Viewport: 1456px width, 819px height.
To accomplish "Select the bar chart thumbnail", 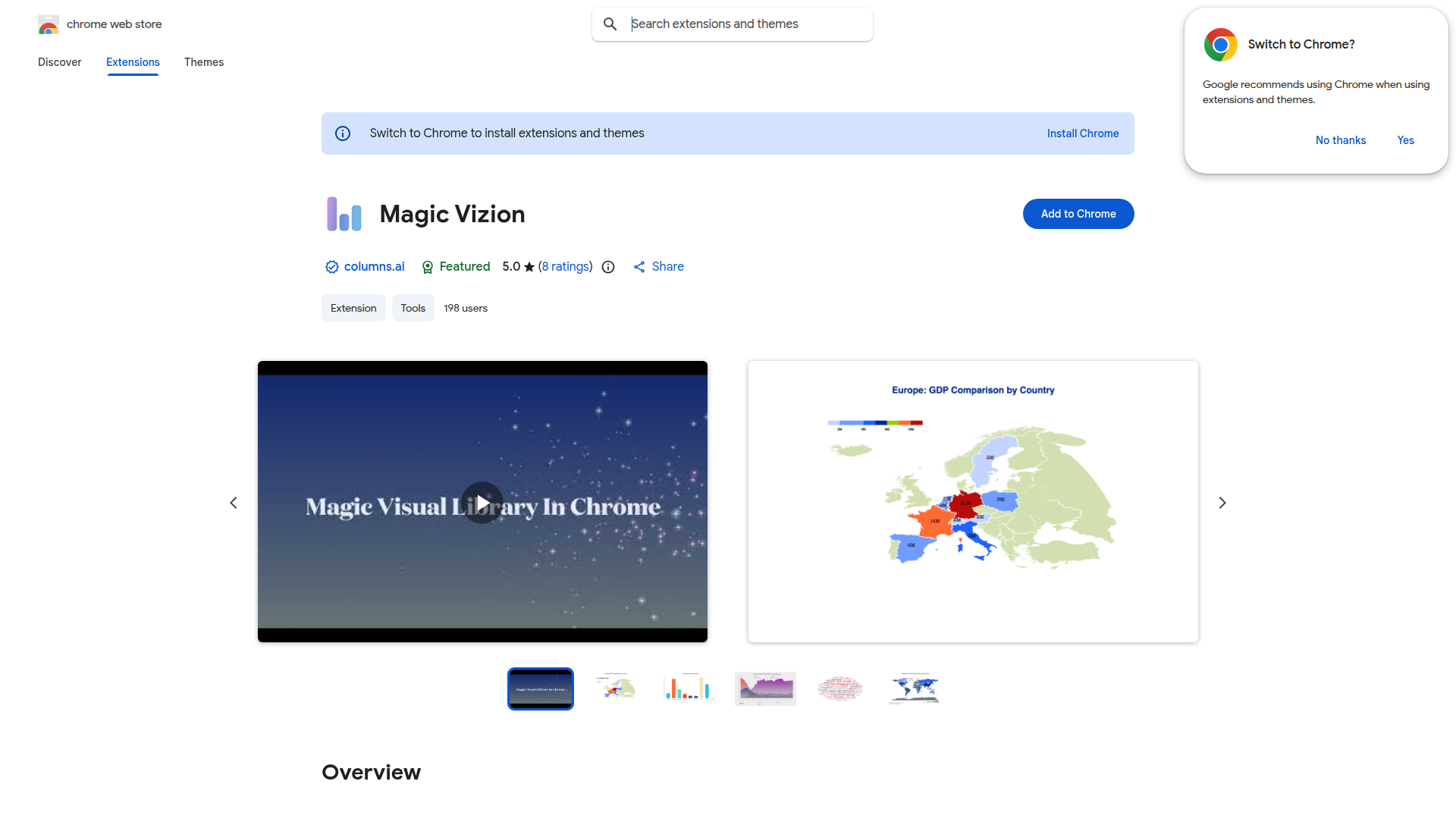I will coord(689,689).
